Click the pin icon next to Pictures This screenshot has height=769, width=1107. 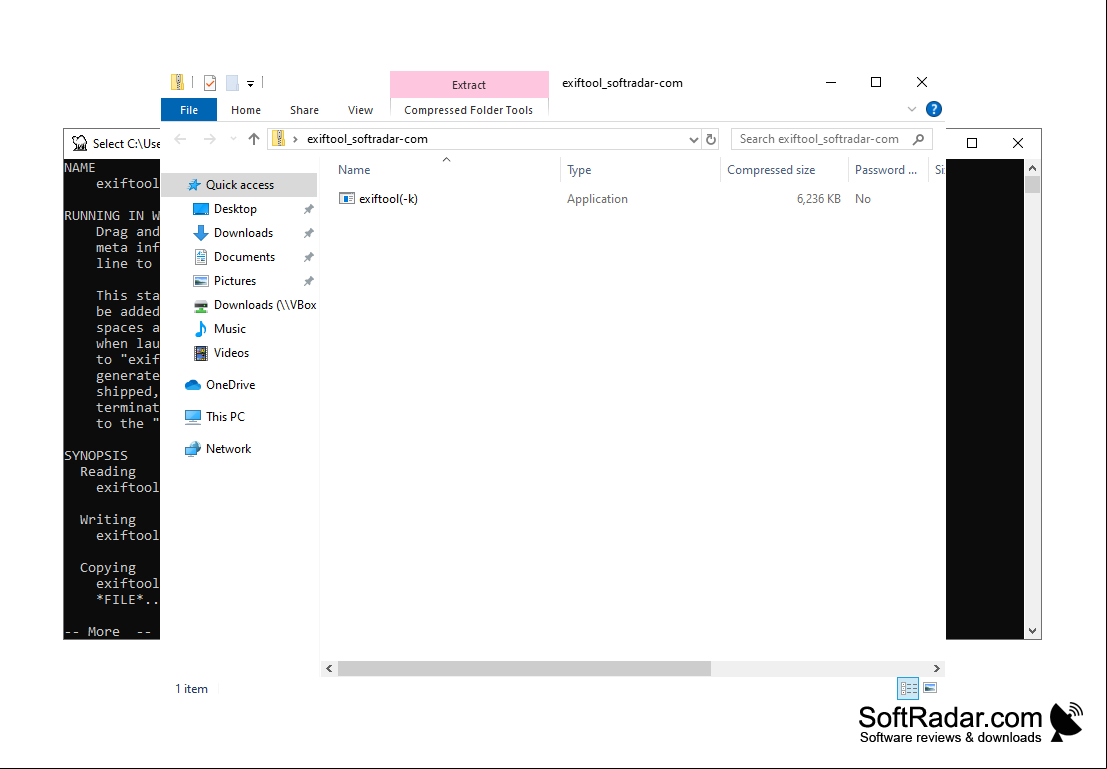pos(309,281)
